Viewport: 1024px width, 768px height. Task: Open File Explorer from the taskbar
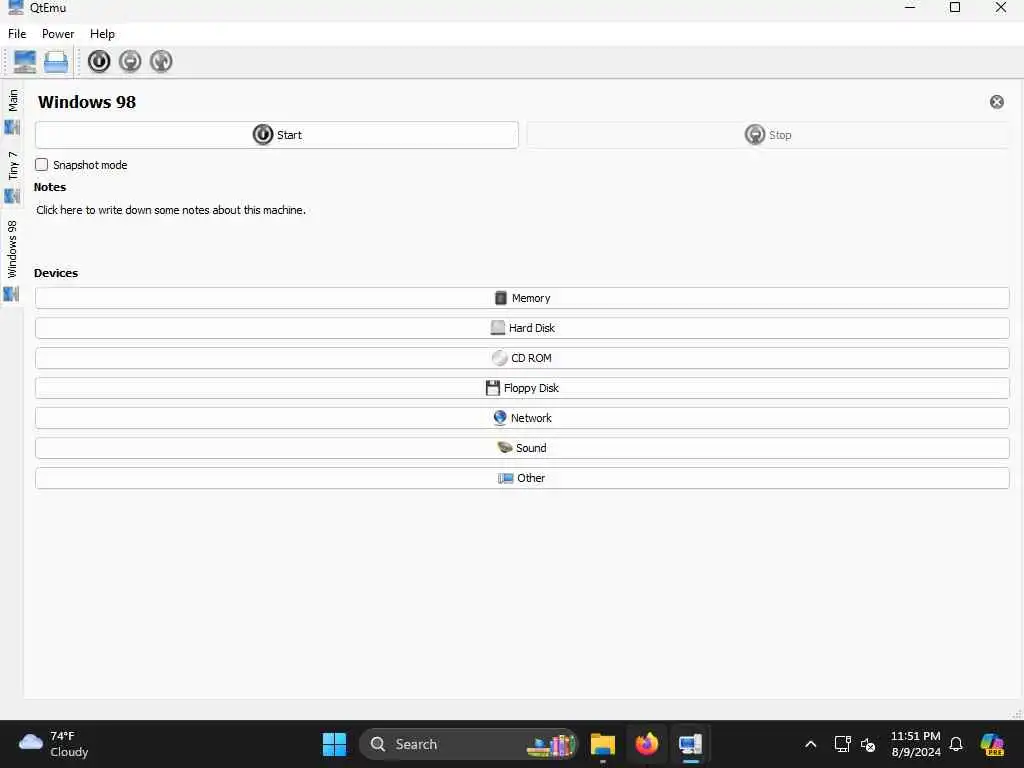603,744
